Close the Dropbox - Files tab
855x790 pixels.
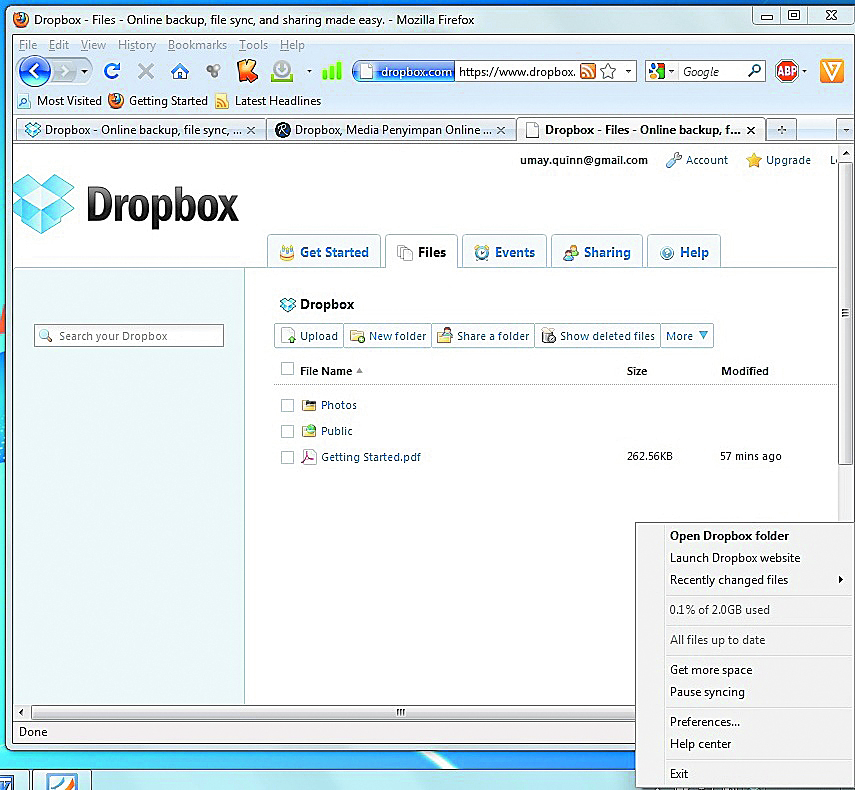click(x=751, y=130)
